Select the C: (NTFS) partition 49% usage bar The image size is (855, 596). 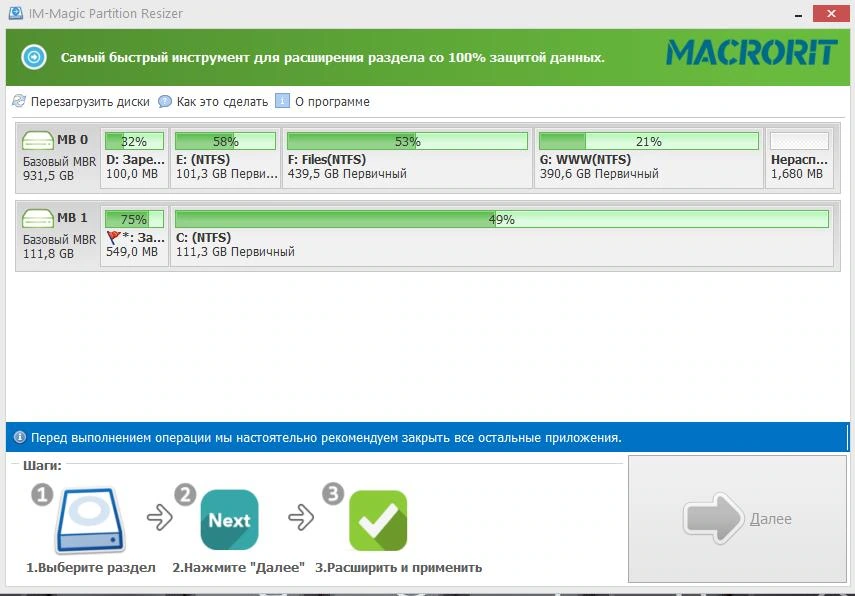[502, 219]
